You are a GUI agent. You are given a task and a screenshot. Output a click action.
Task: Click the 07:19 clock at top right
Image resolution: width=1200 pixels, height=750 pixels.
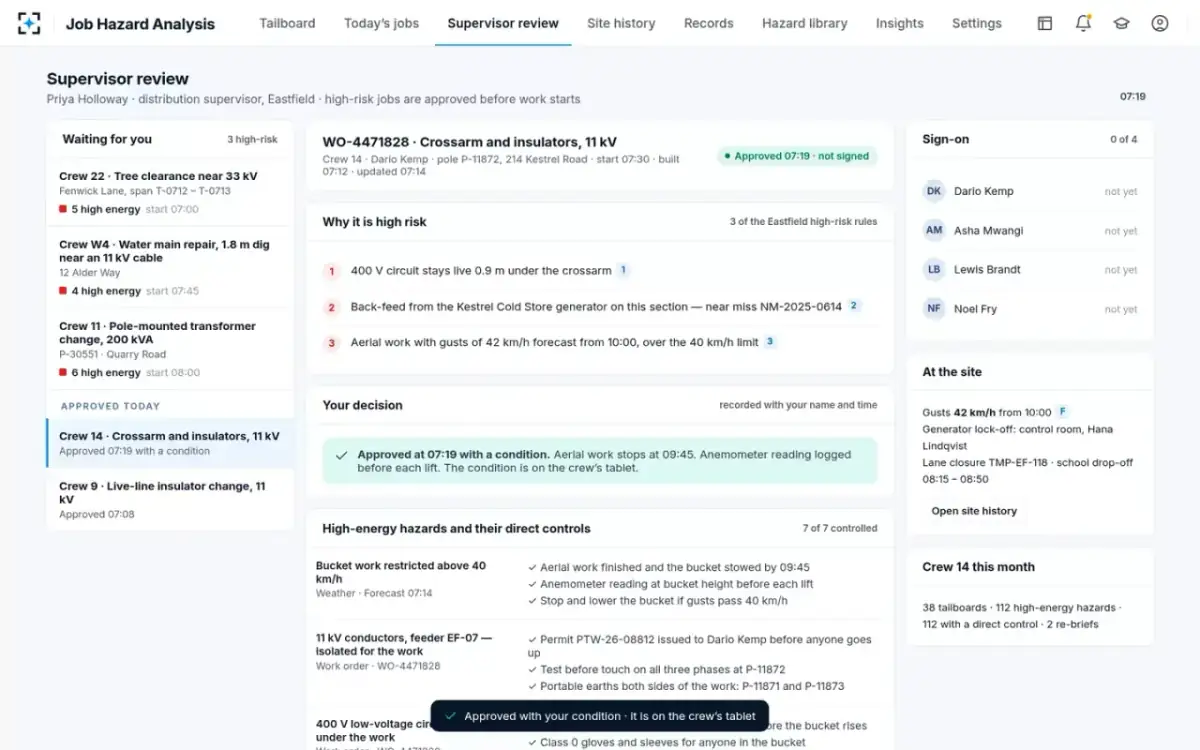1133,97
